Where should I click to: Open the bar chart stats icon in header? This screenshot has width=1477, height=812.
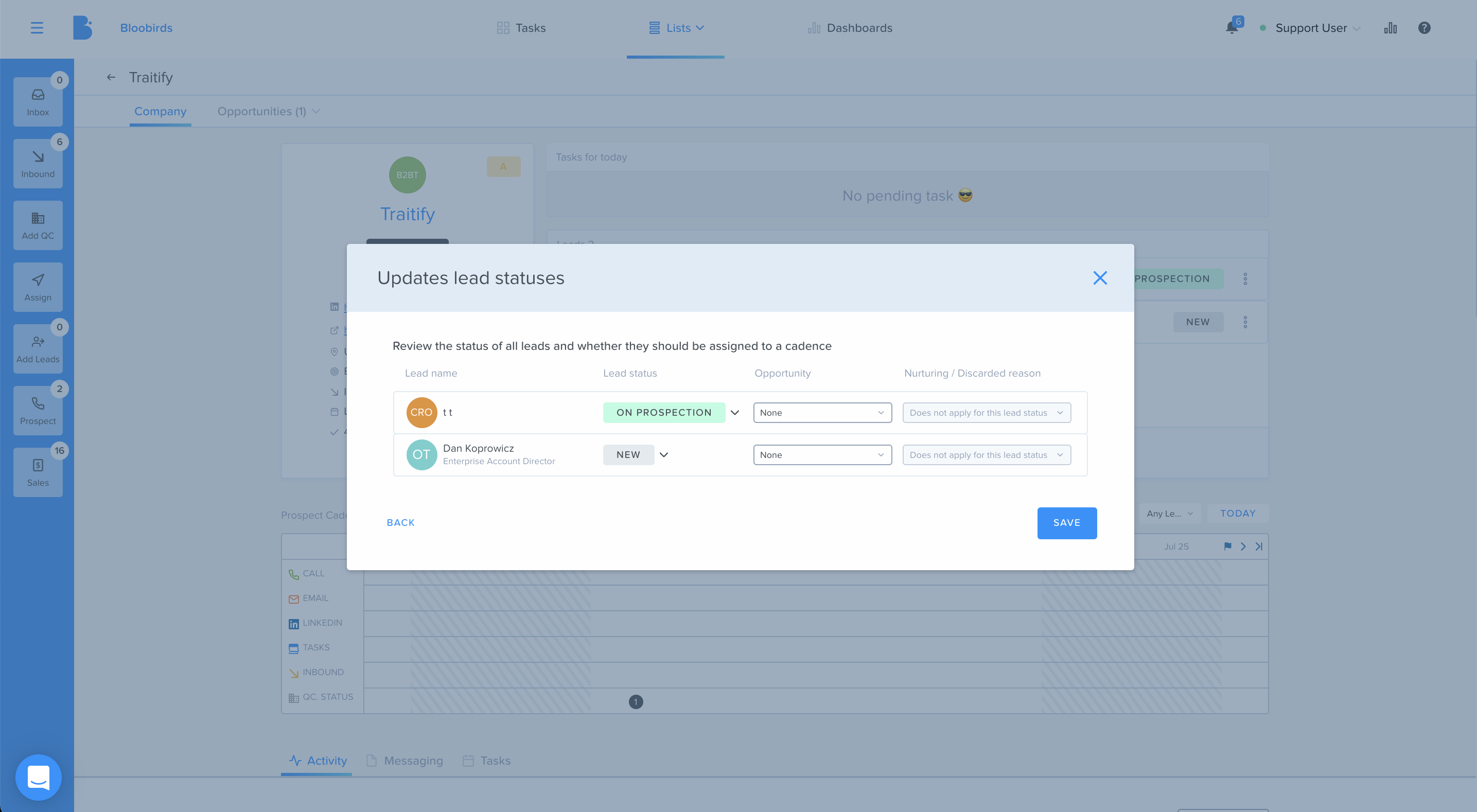click(x=1391, y=27)
